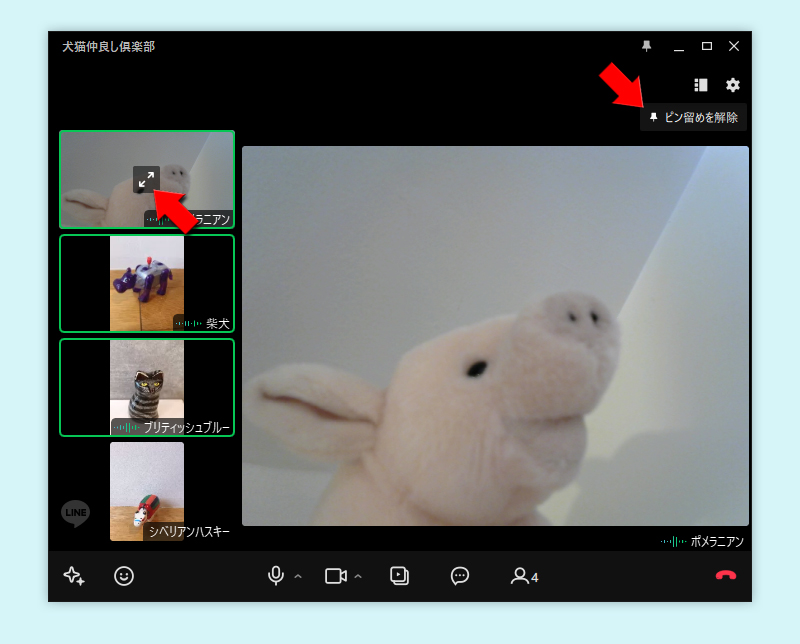800x644 pixels.
Task: Expand microphone options chevron
Action: pos(298,577)
